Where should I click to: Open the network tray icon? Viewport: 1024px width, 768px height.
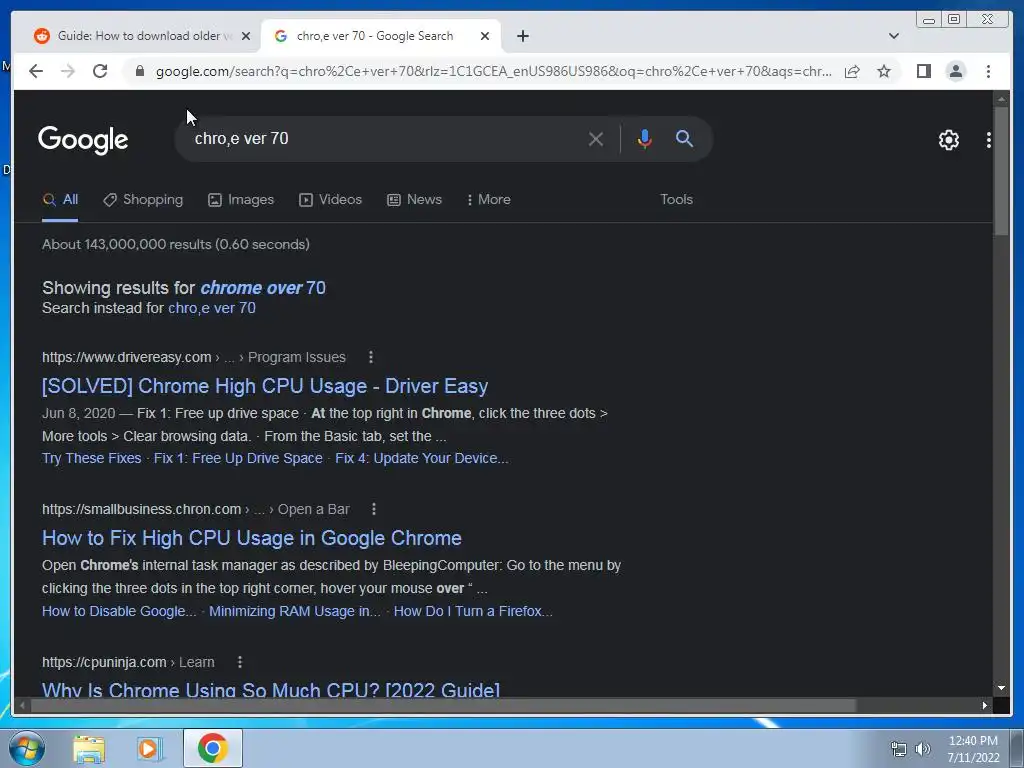click(899, 749)
